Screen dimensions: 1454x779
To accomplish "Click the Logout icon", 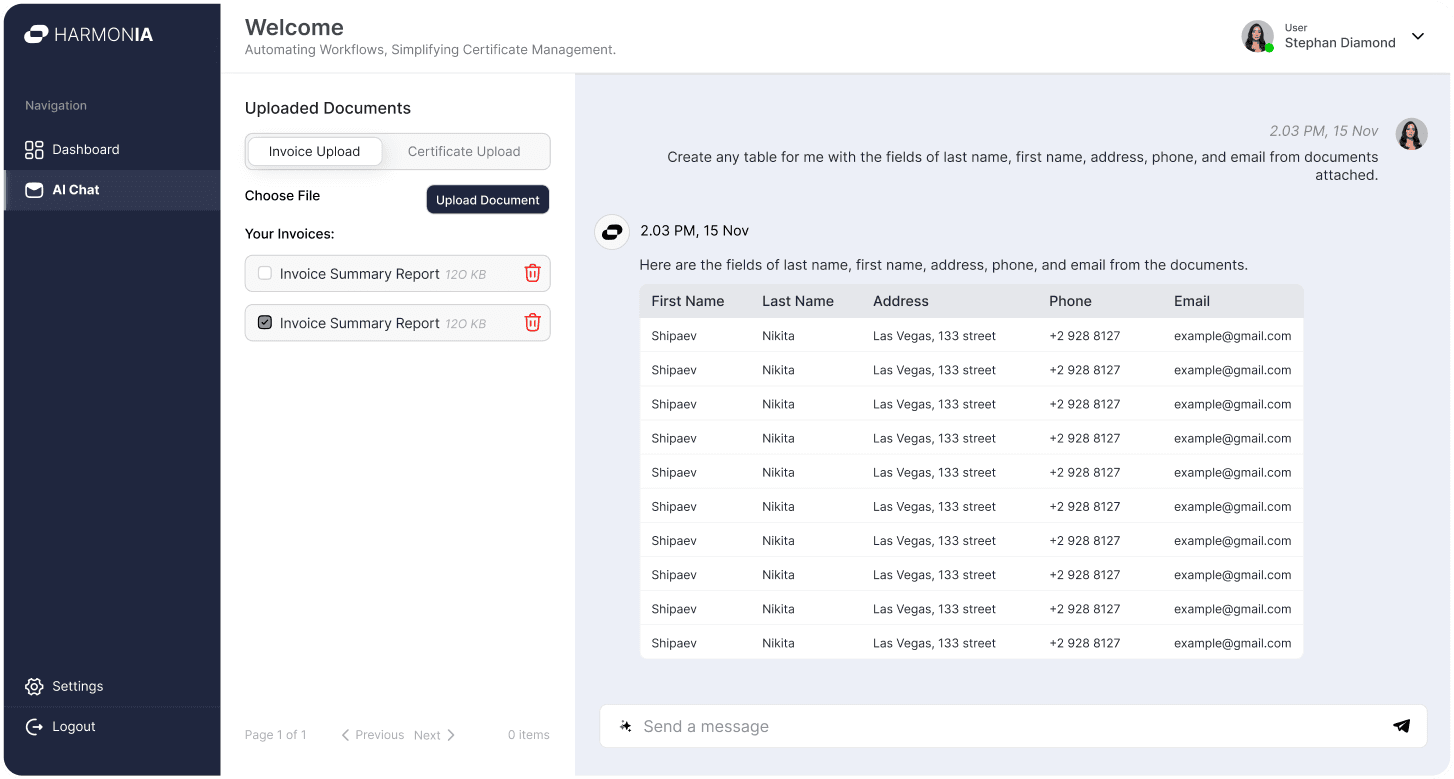I will (x=35, y=727).
